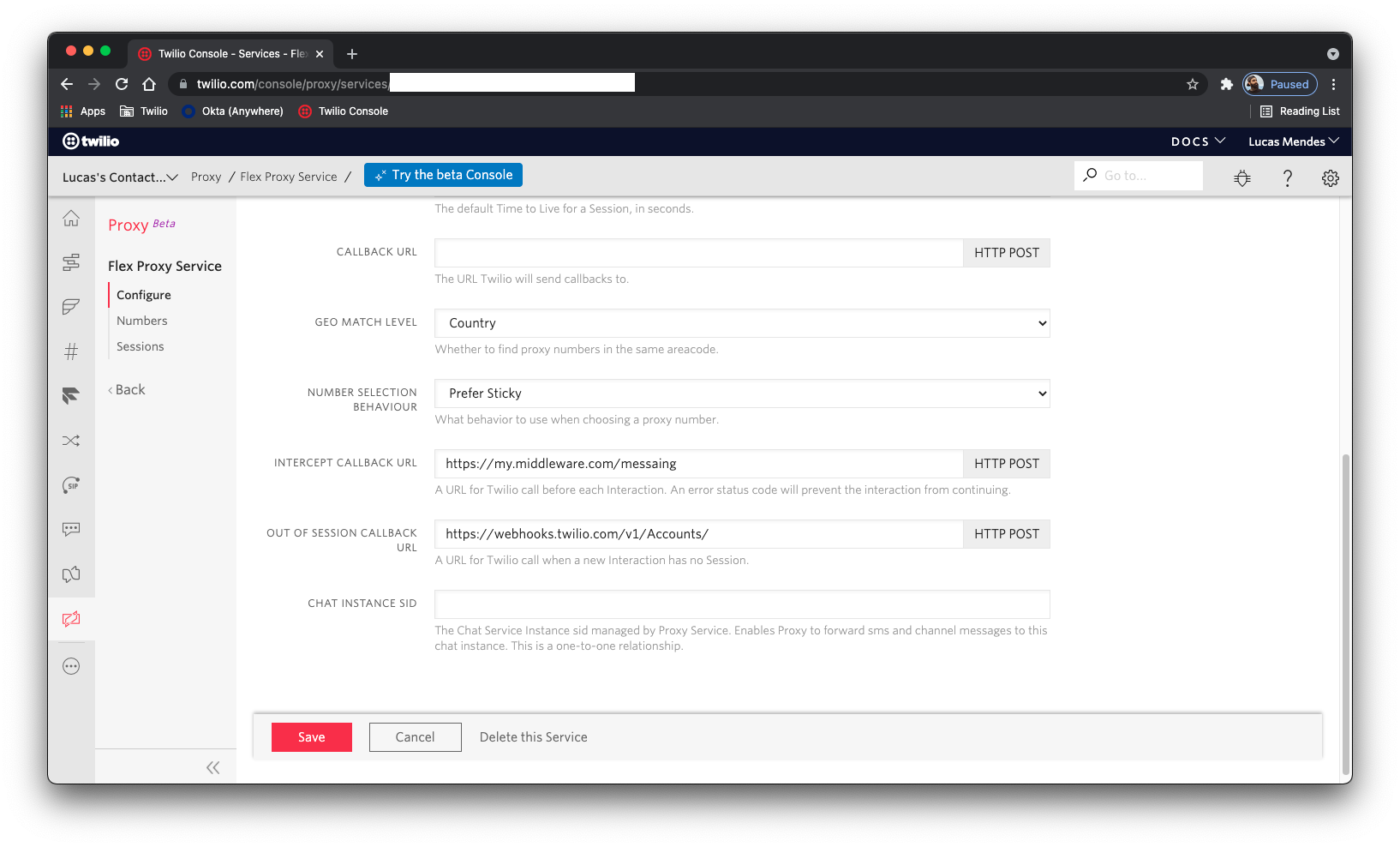Click Try the beta Console button
The height and width of the screenshot is (847, 1400).
coord(443,175)
